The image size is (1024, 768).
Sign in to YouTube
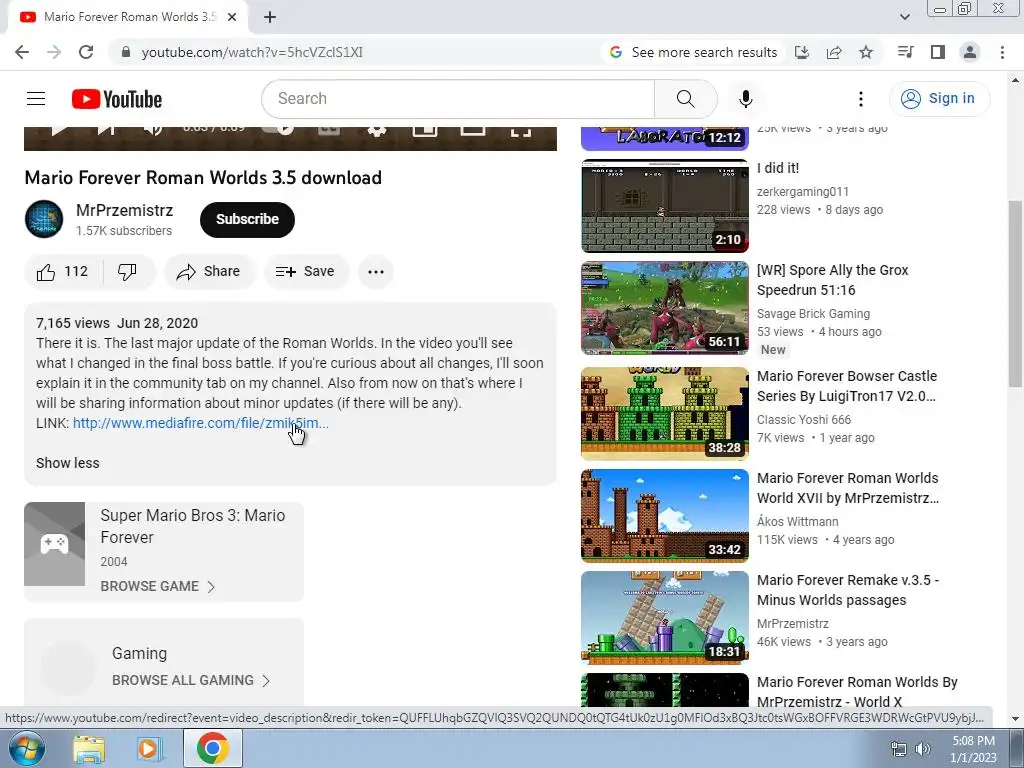pyautogui.click(x=940, y=99)
